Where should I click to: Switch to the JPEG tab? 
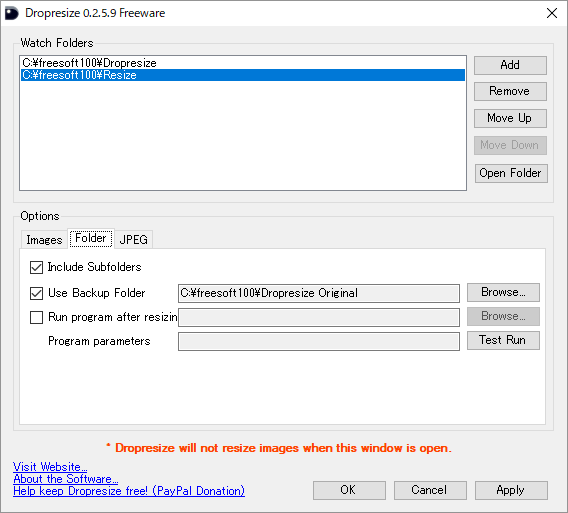134,240
